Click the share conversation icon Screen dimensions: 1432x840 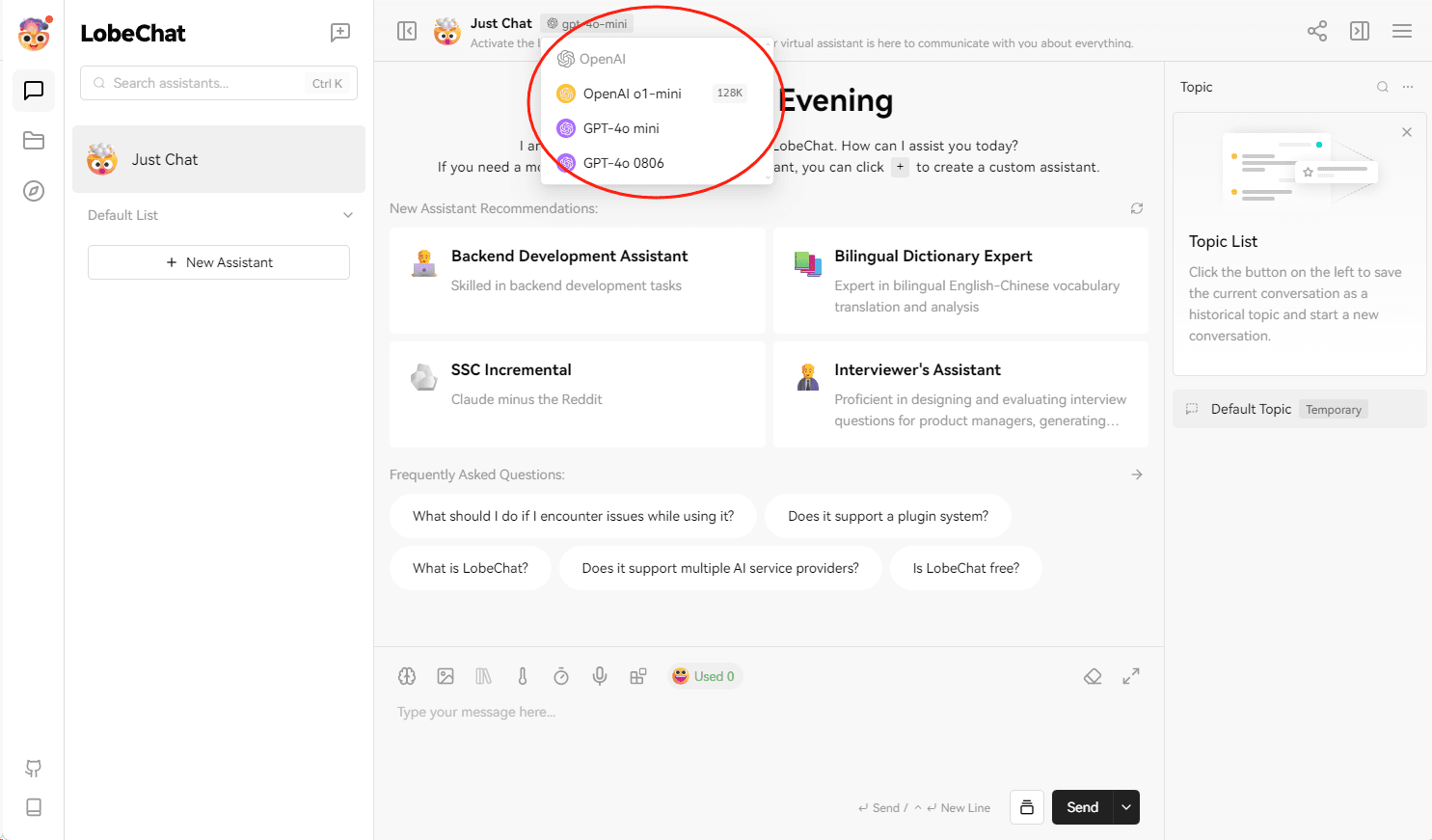tap(1317, 32)
